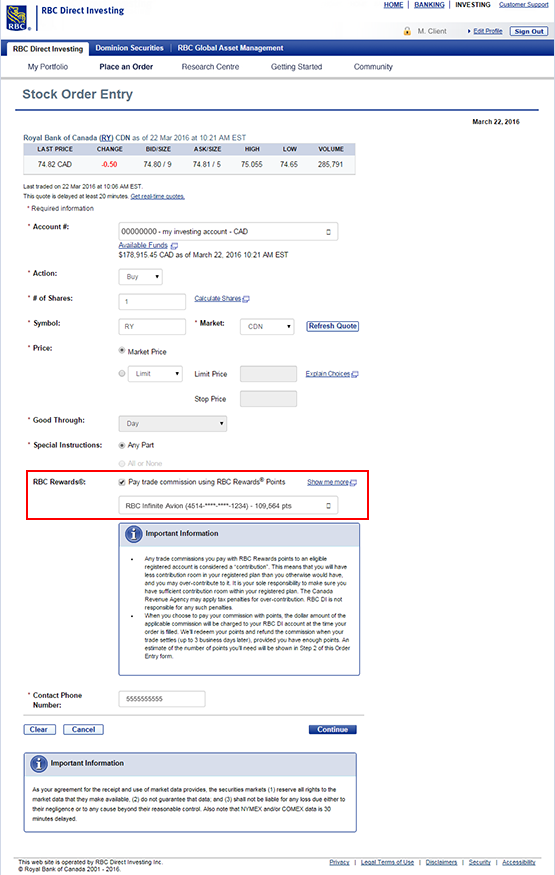The height and width of the screenshot is (875, 555).
Task: Open the Legal Terms of Use link
Action: pyautogui.click(x=387, y=863)
